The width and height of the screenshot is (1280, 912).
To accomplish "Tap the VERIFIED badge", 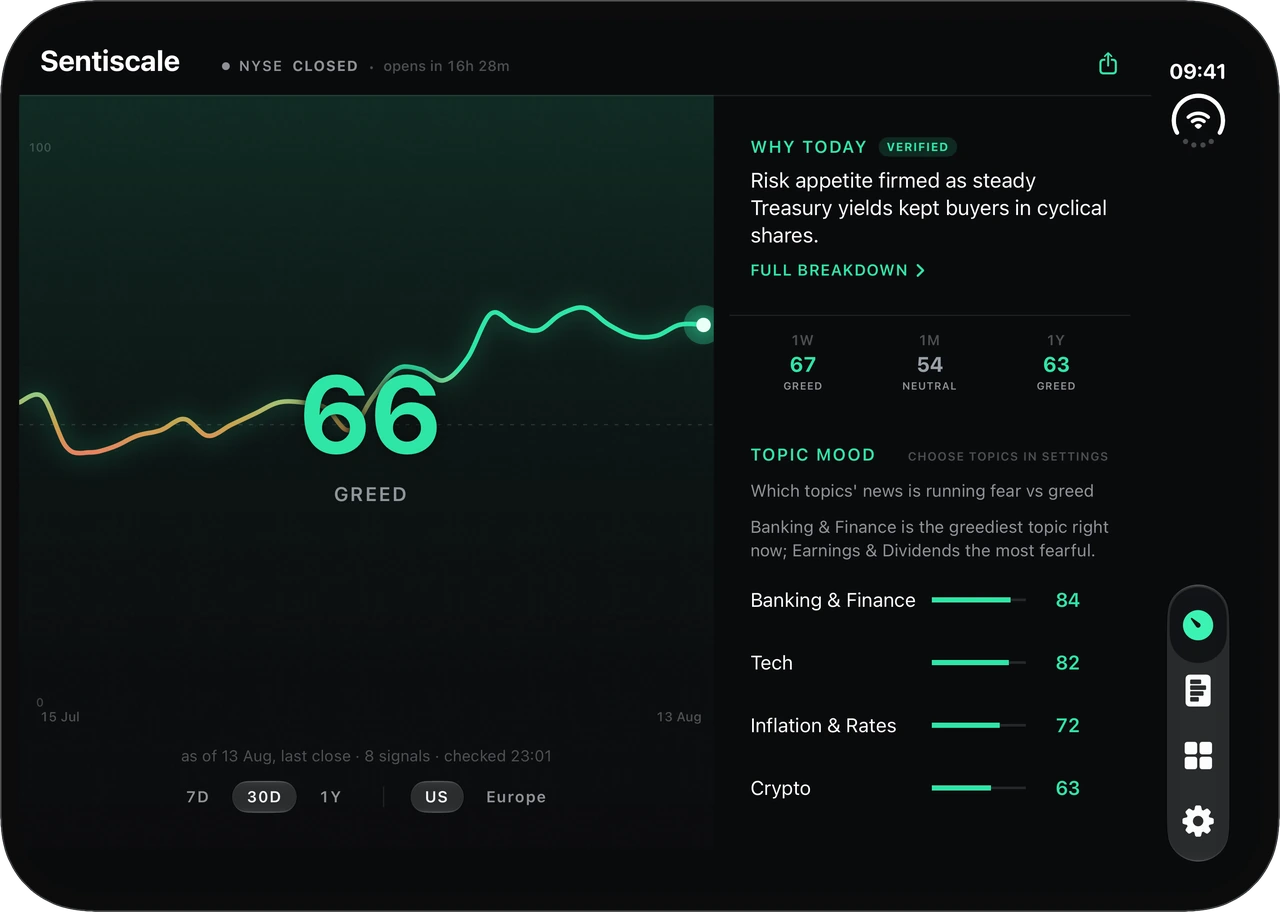I will point(917,147).
